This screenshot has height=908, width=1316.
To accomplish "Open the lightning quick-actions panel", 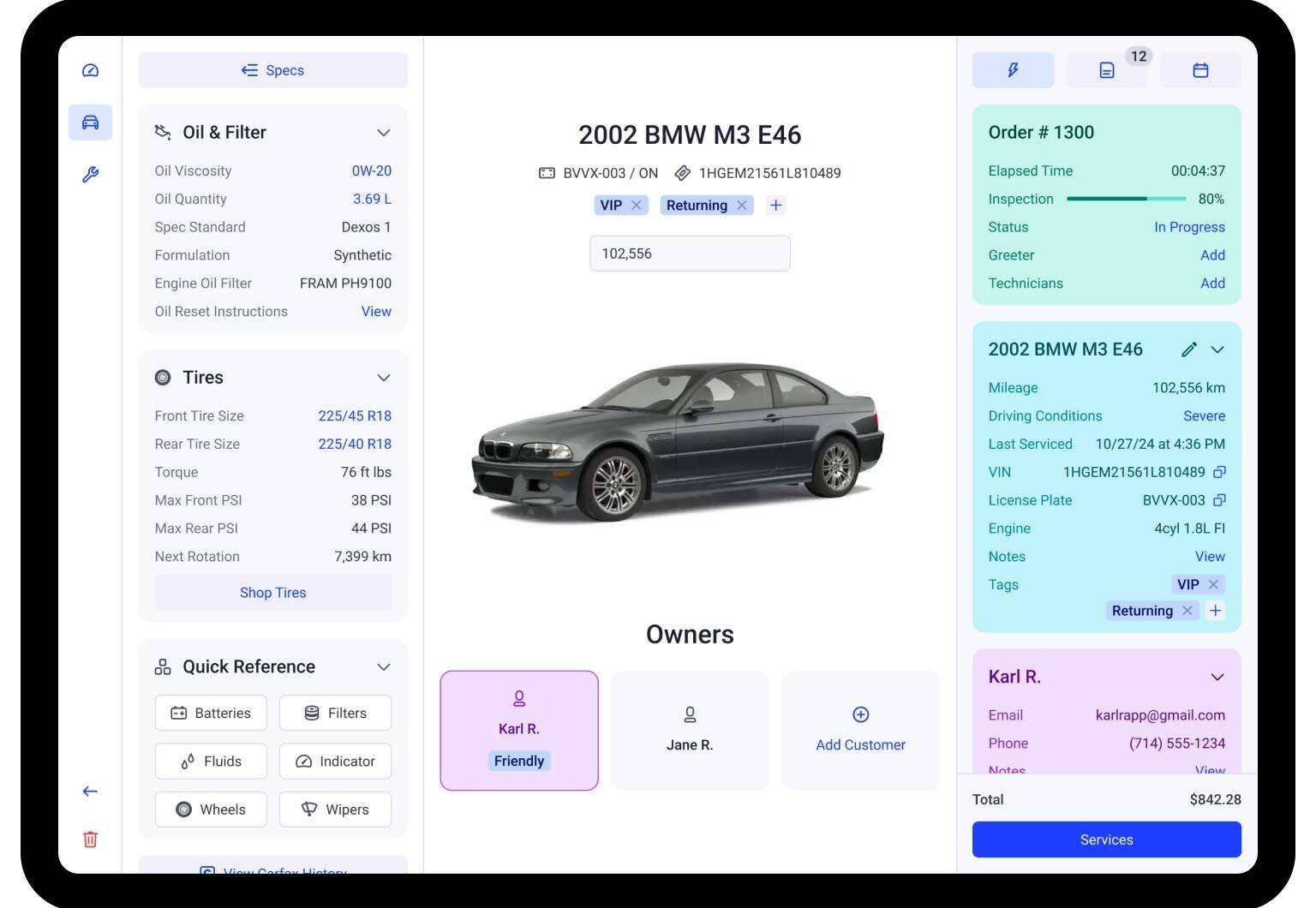I will (x=1013, y=70).
